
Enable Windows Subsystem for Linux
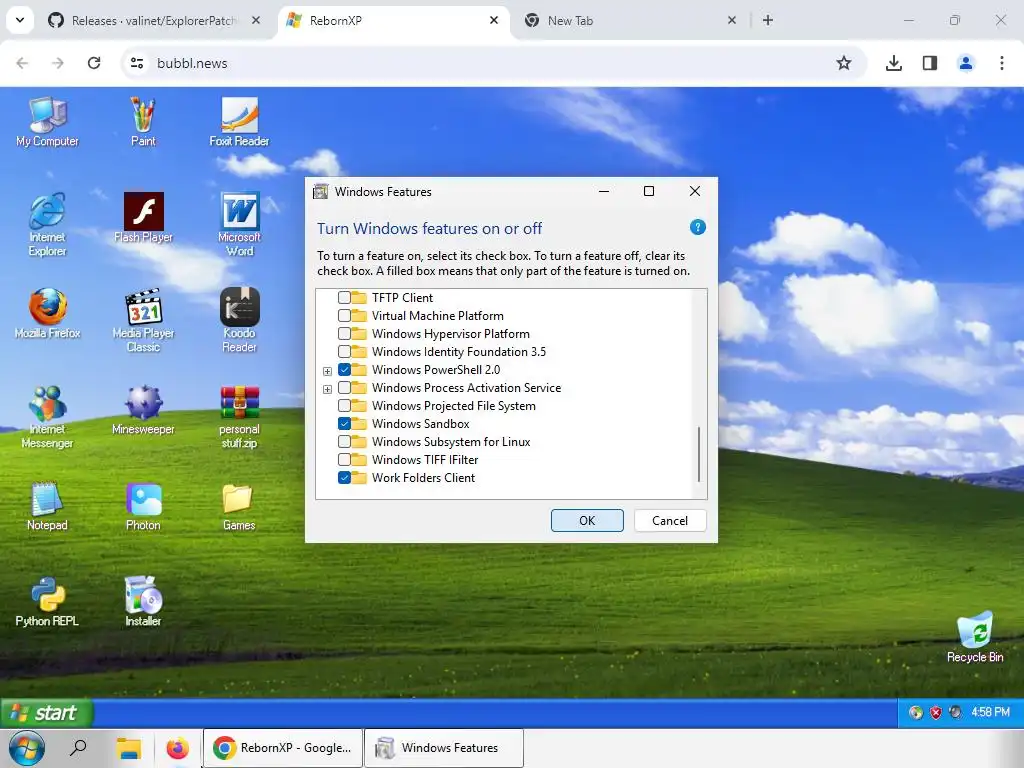[x=344, y=441]
